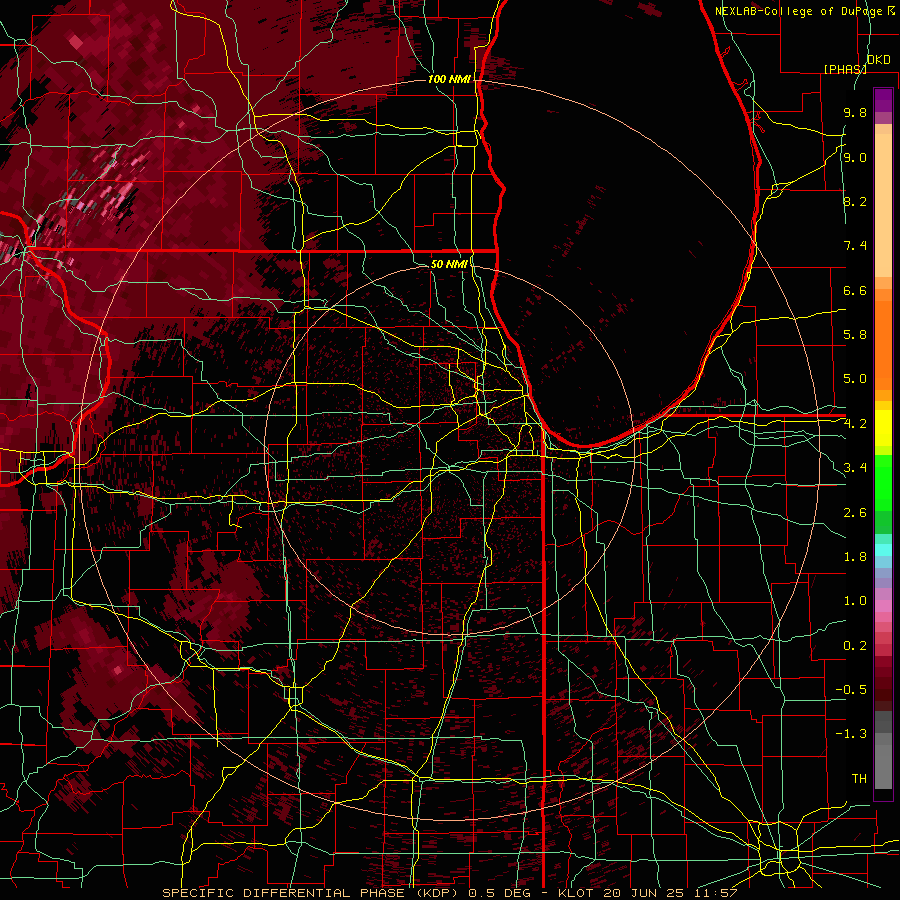Select the '3.4' value on the KDP scale
Image resolution: width=900 pixels, height=900 pixels.
(855, 468)
